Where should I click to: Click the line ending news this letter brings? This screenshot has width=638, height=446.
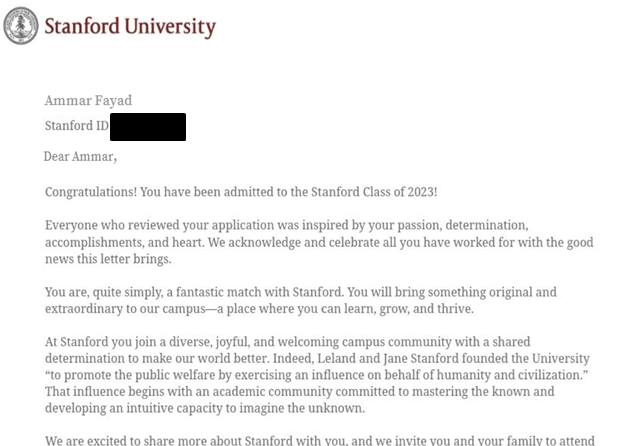coord(108,259)
